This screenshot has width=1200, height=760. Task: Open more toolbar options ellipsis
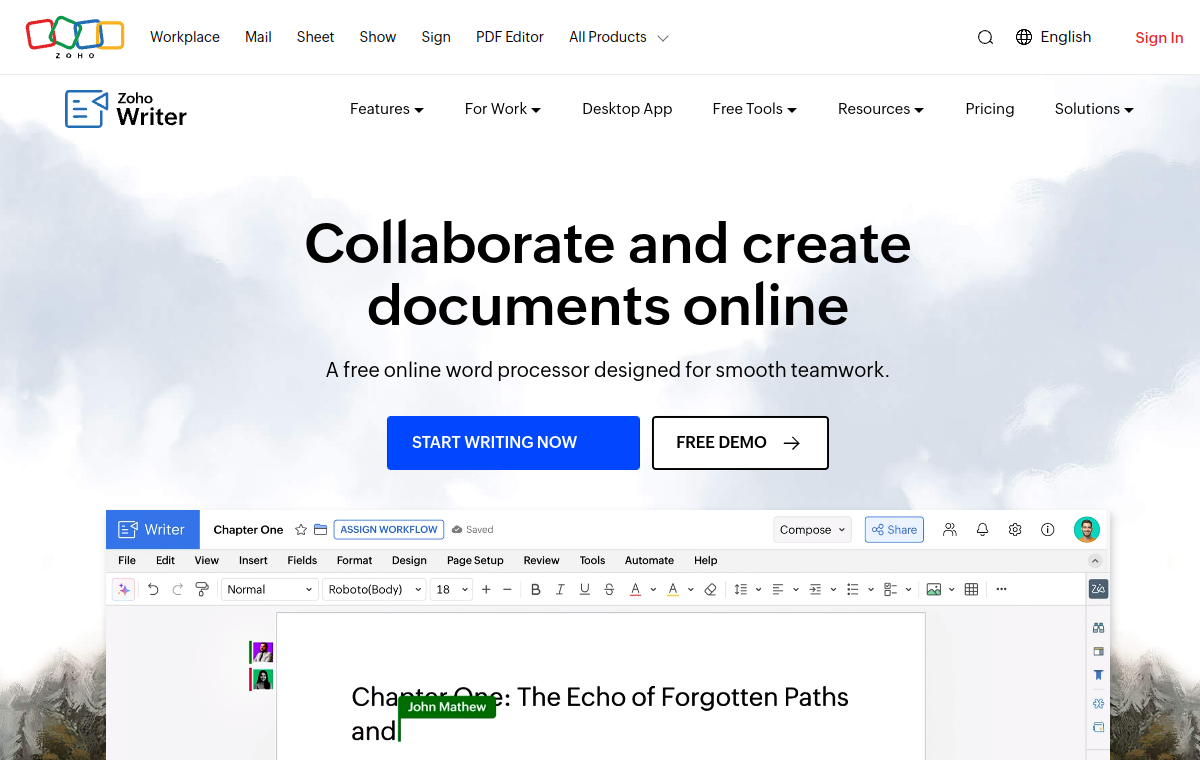pyautogui.click(x=1002, y=589)
